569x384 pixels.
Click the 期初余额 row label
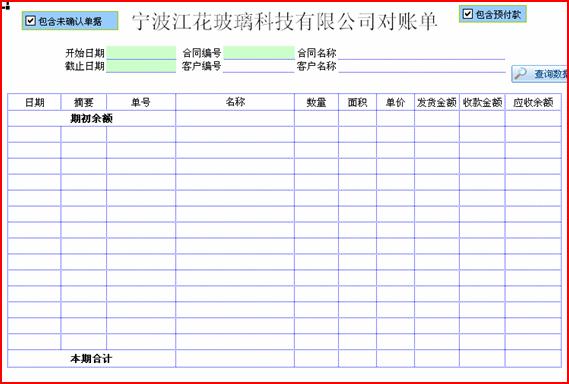(x=91, y=119)
